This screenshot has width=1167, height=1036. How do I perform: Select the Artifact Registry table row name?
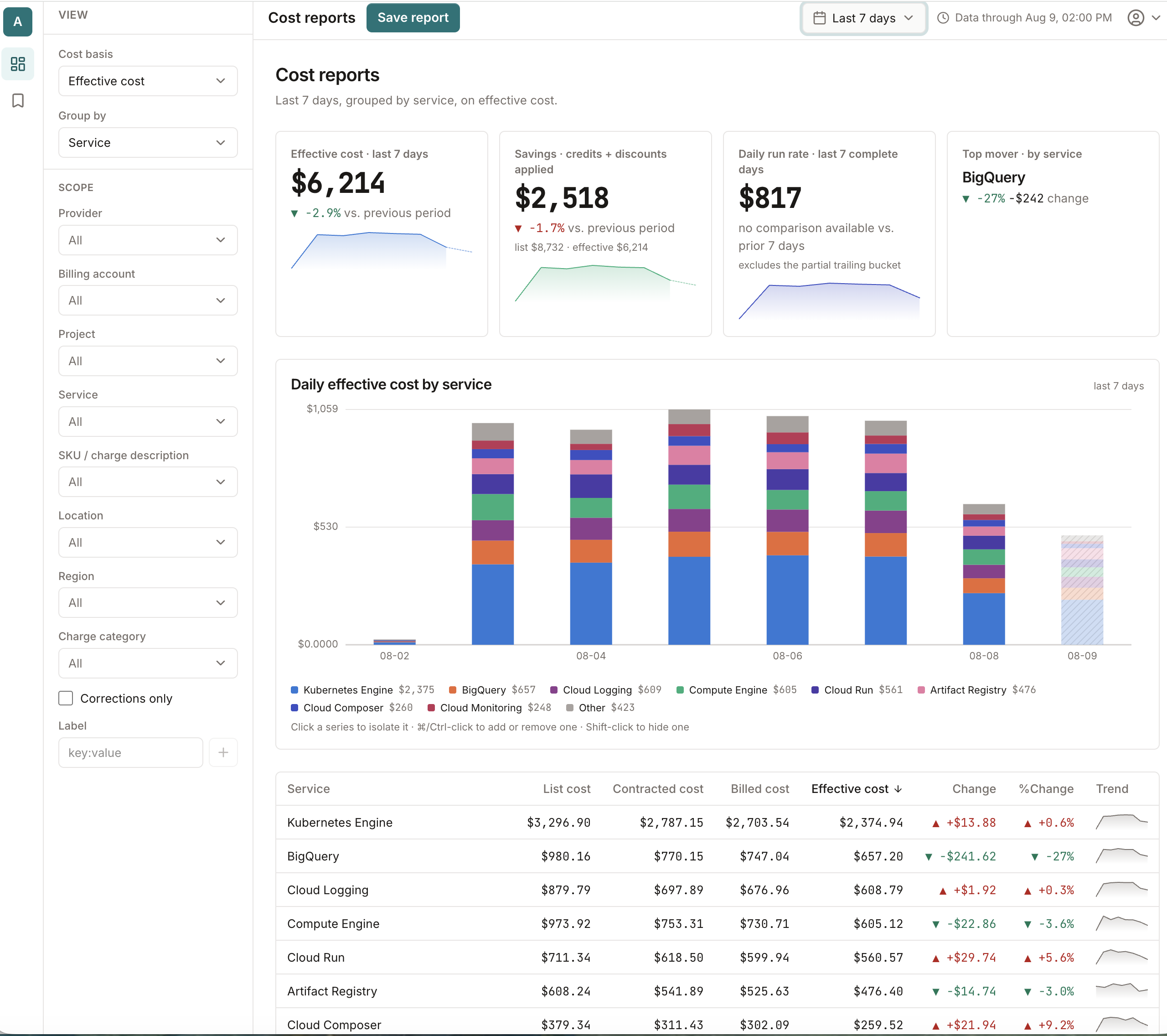332,991
